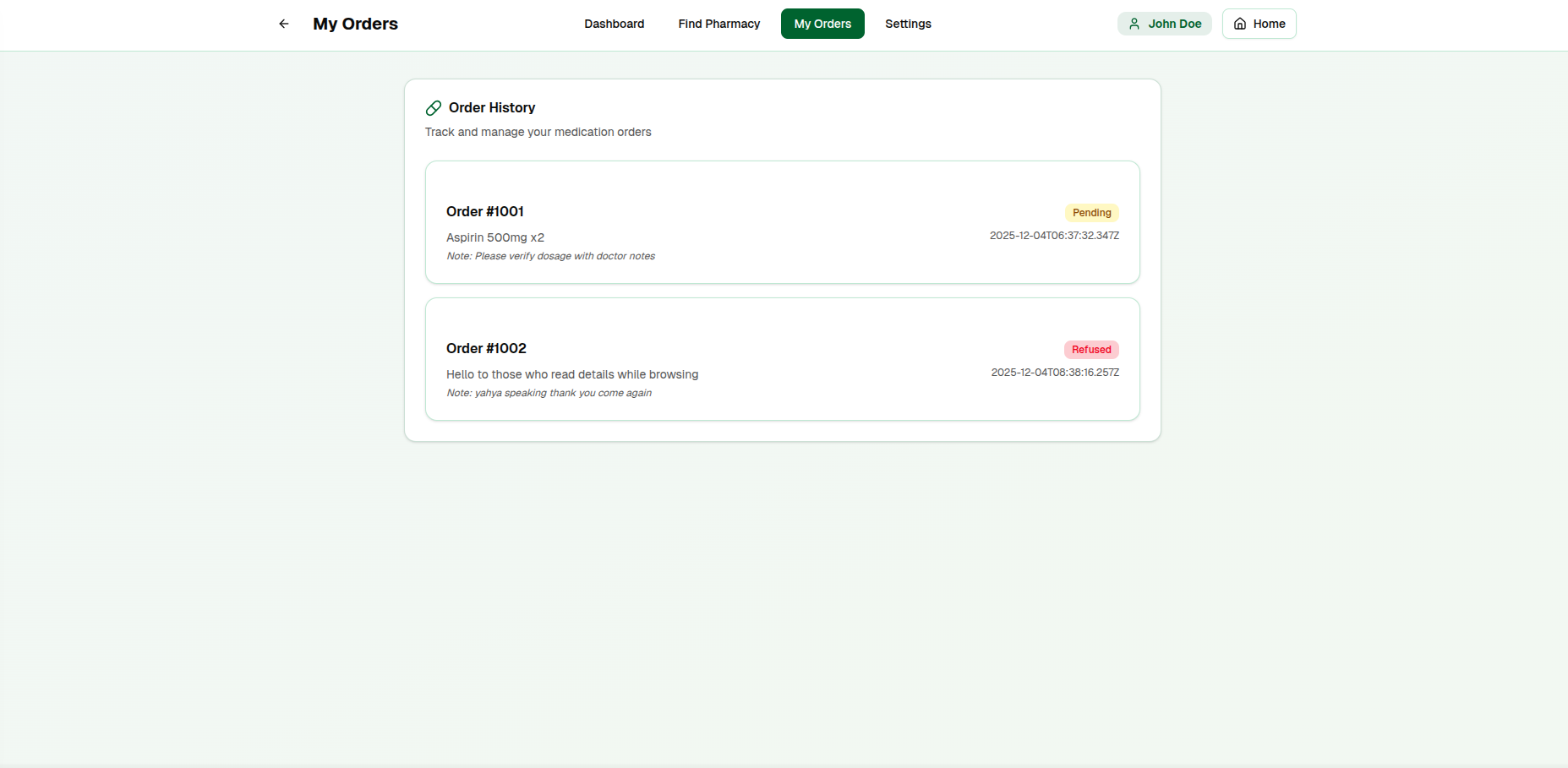Click the Home button

click(1259, 24)
